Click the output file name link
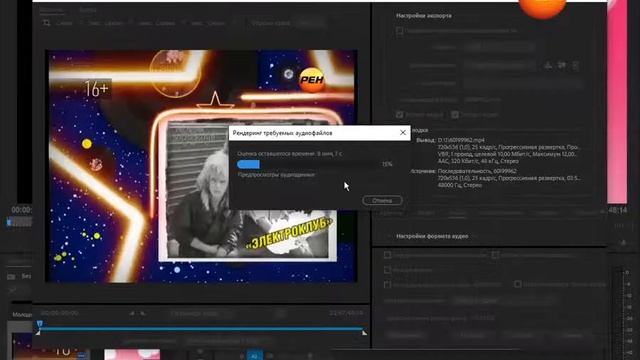640x360 pixels. (483, 99)
